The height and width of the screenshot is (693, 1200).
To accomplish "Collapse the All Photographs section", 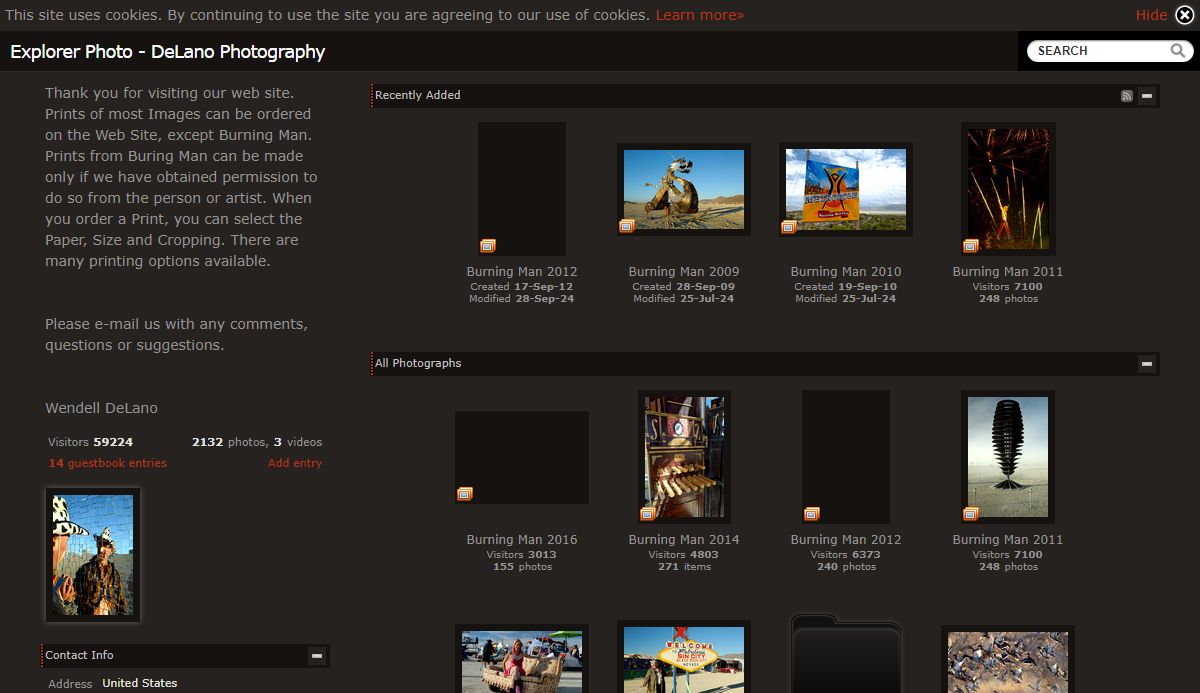I will [1147, 364].
